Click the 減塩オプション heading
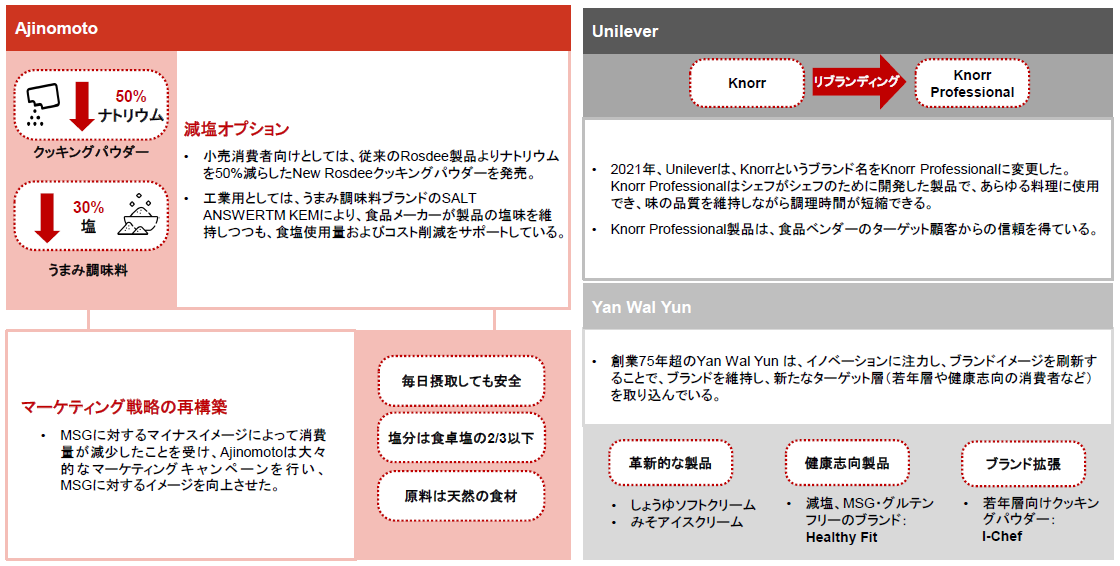This screenshot has width=1120, height=566. point(236,129)
